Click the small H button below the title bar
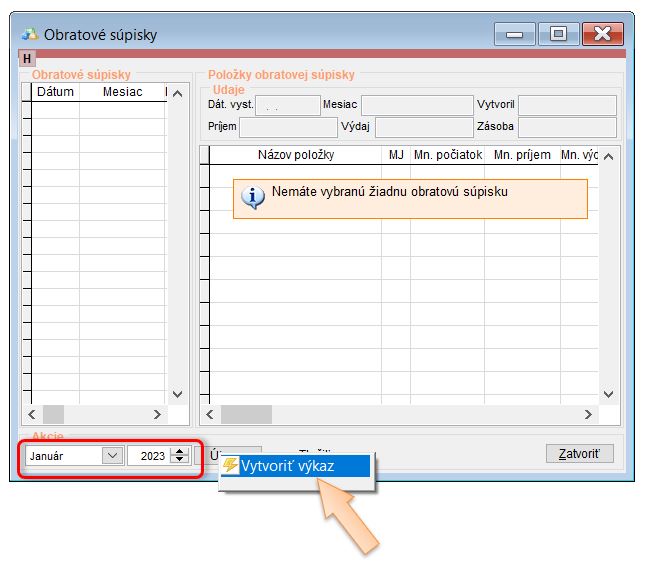This screenshot has width=649, height=567. click(27, 59)
